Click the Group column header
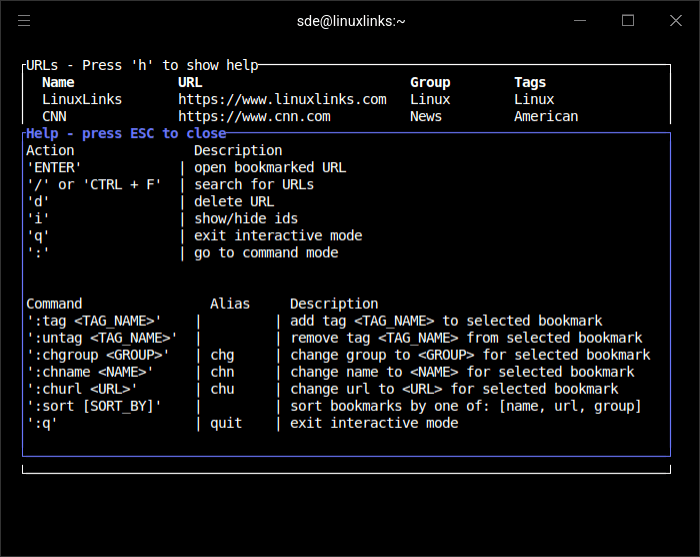The image size is (700, 557). point(430,82)
